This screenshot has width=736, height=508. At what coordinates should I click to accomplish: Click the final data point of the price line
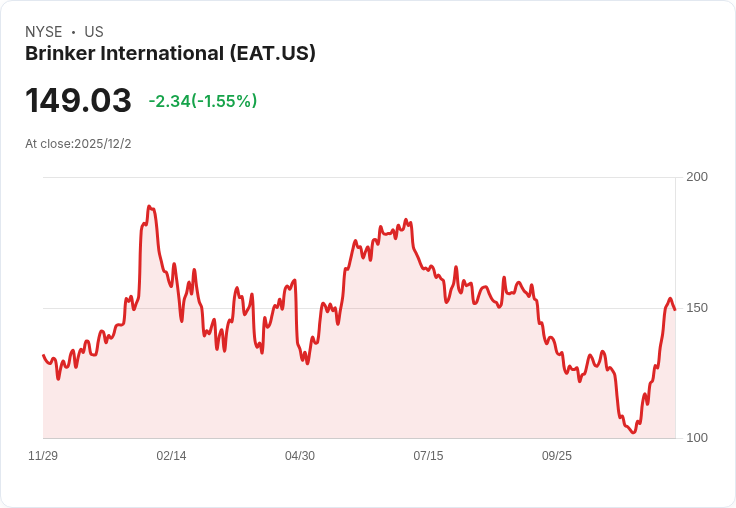675,309
